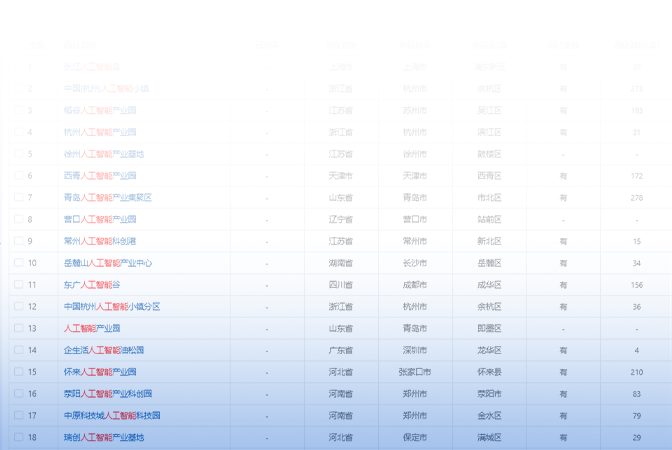Select the 滨江区 district cell
Screen dimensions: 672x450
click(489, 132)
